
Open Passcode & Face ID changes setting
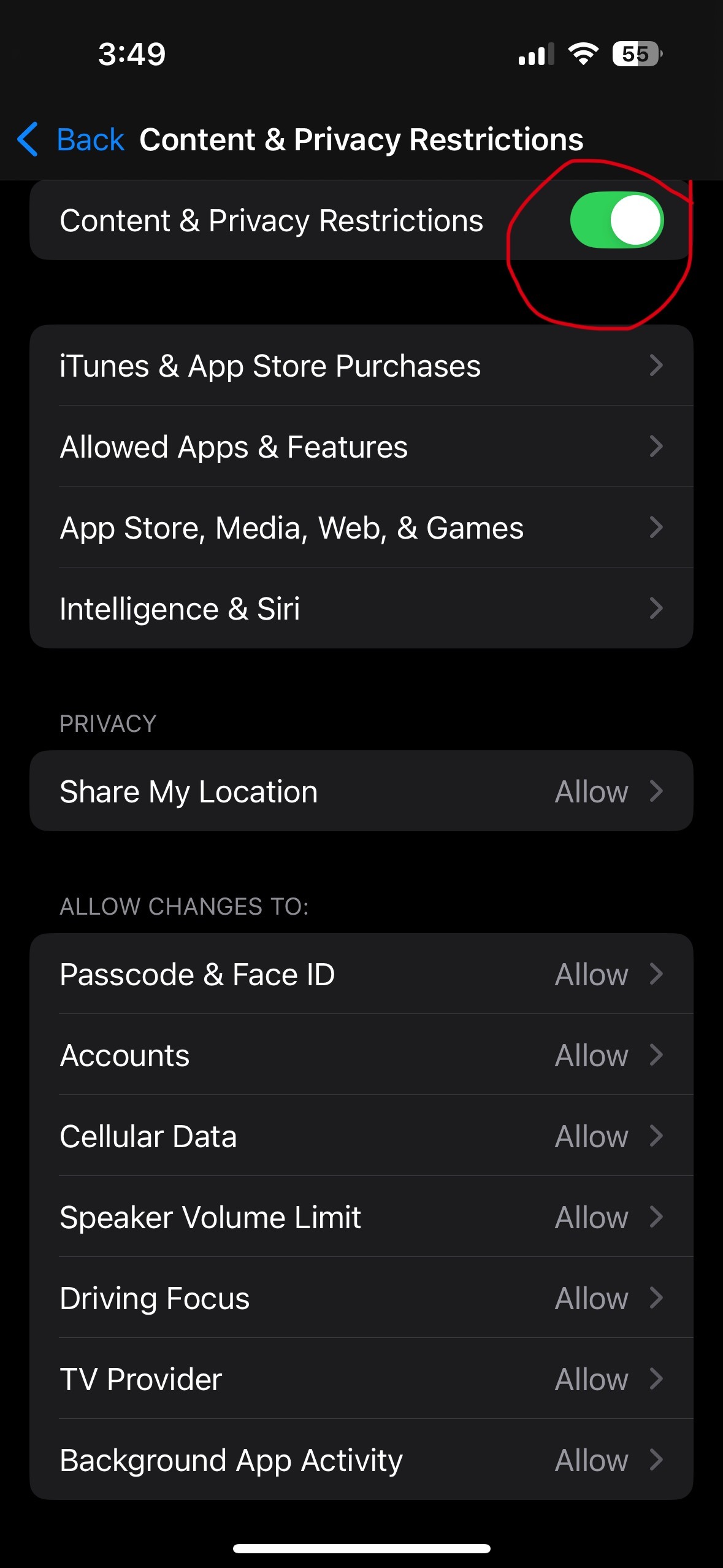point(361,974)
